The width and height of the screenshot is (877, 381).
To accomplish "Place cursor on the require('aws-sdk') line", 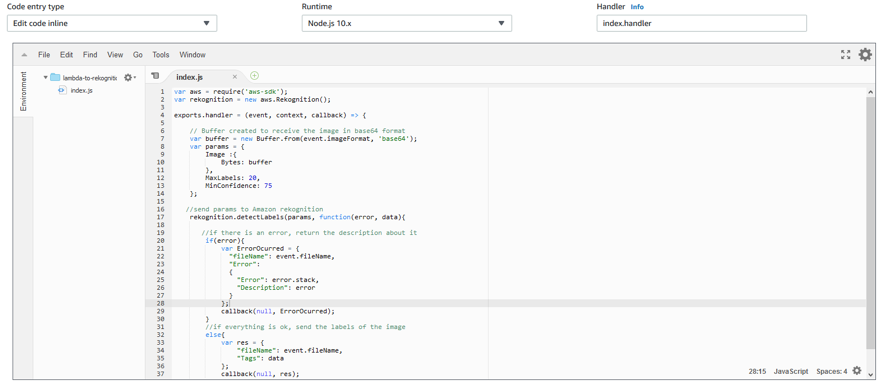I will pyautogui.click(x=230, y=92).
